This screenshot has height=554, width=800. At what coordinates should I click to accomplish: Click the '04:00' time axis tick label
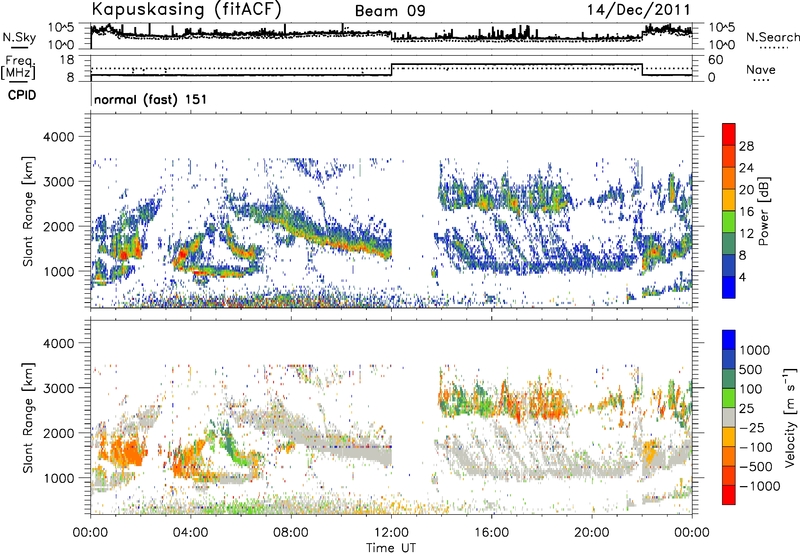click(x=191, y=533)
